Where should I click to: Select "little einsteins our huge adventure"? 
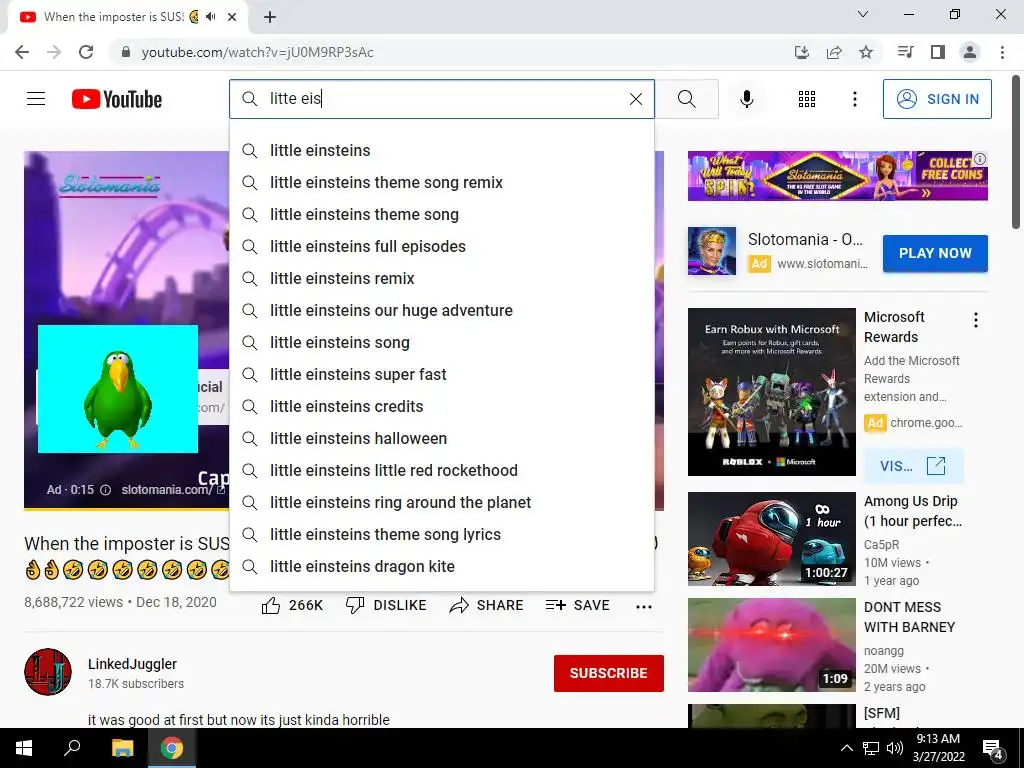click(441, 310)
